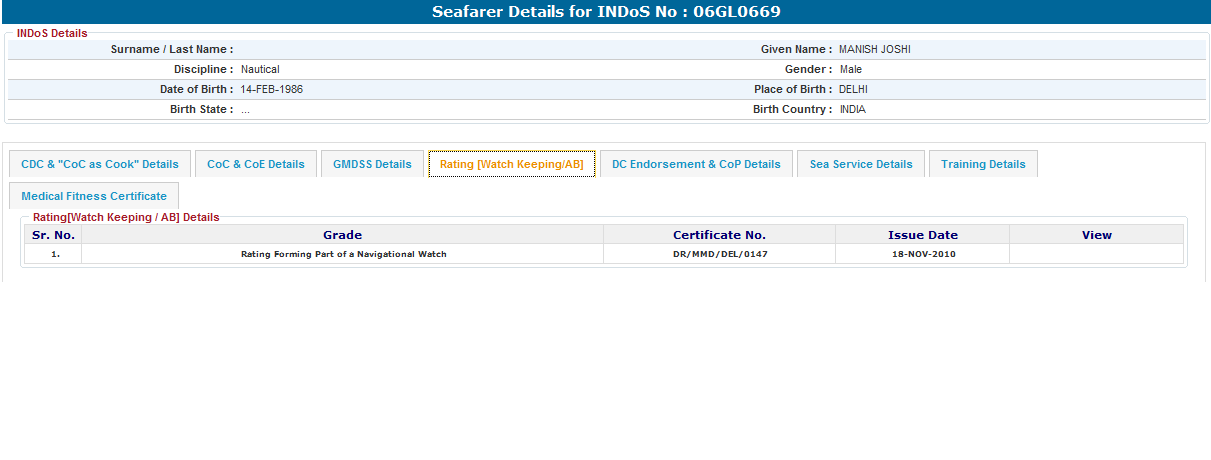Open the Sea Service Details tab
The height and width of the screenshot is (460, 1211).
point(861,164)
